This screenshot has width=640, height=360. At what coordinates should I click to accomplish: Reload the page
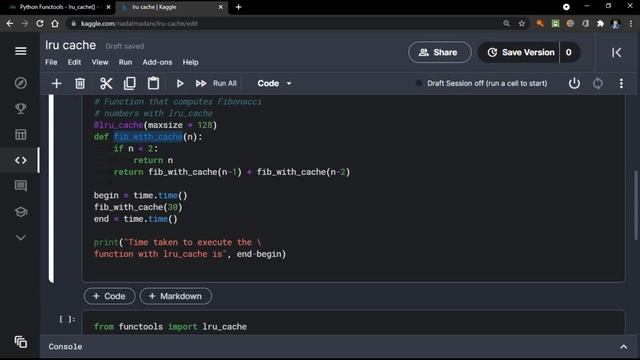pyautogui.click(x=40, y=24)
